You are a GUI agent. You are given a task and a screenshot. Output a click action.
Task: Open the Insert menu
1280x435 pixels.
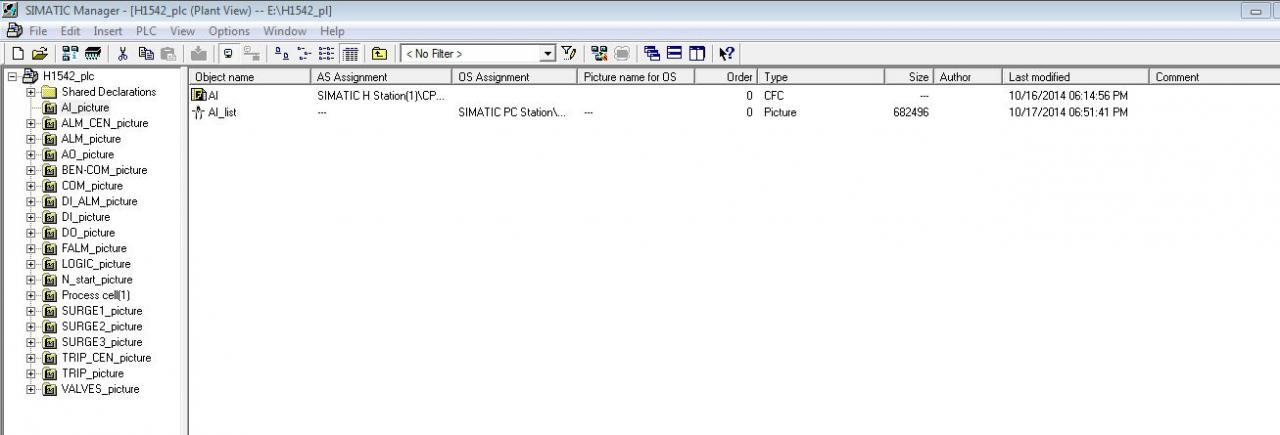(108, 31)
